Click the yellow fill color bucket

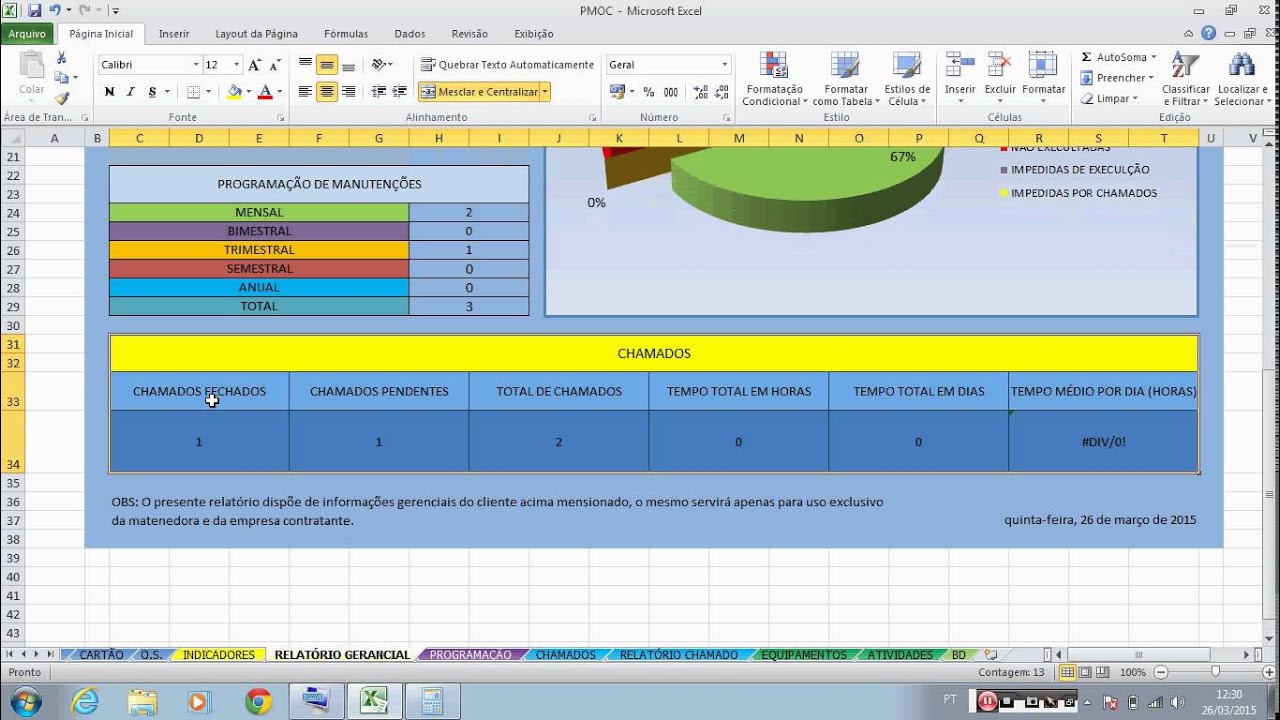click(x=234, y=92)
